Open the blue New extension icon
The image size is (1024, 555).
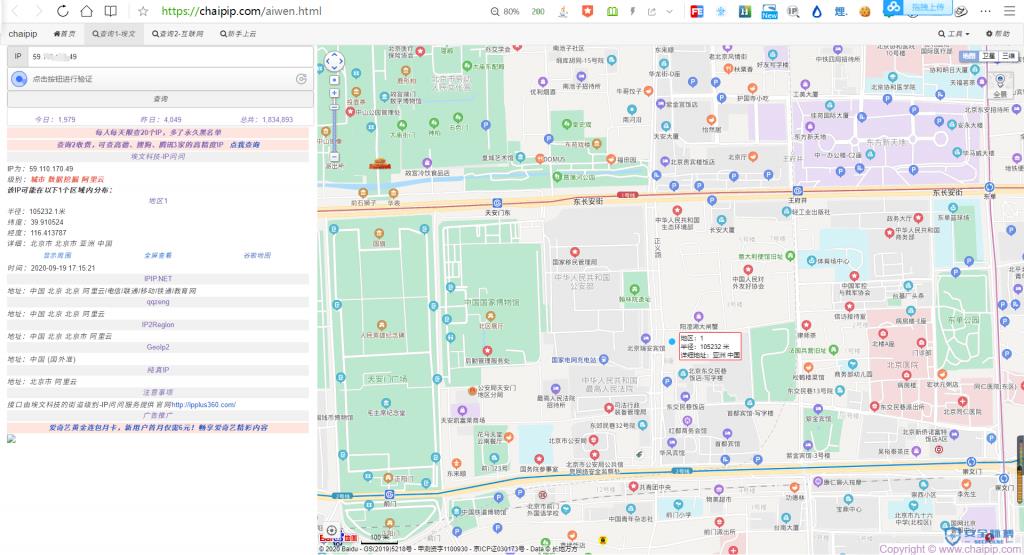[x=769, y=11]
